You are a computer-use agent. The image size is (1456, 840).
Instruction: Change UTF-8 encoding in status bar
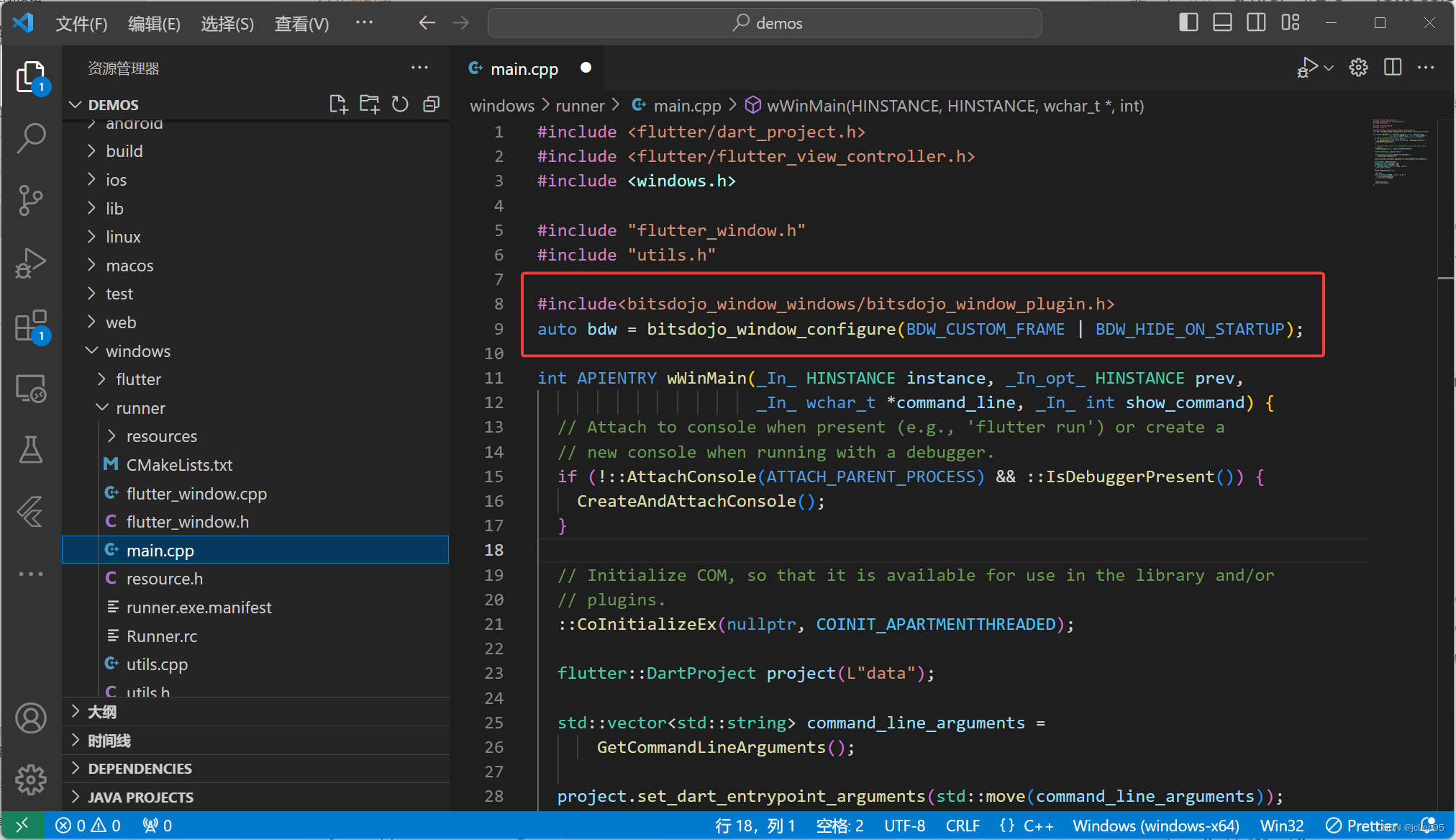[904, 825]
